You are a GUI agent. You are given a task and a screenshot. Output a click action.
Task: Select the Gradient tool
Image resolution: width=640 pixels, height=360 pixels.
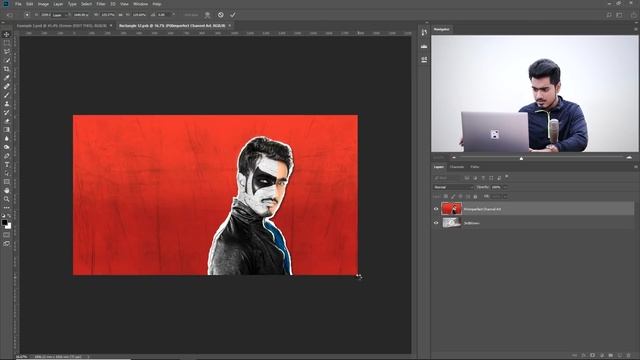click(7, 130)
